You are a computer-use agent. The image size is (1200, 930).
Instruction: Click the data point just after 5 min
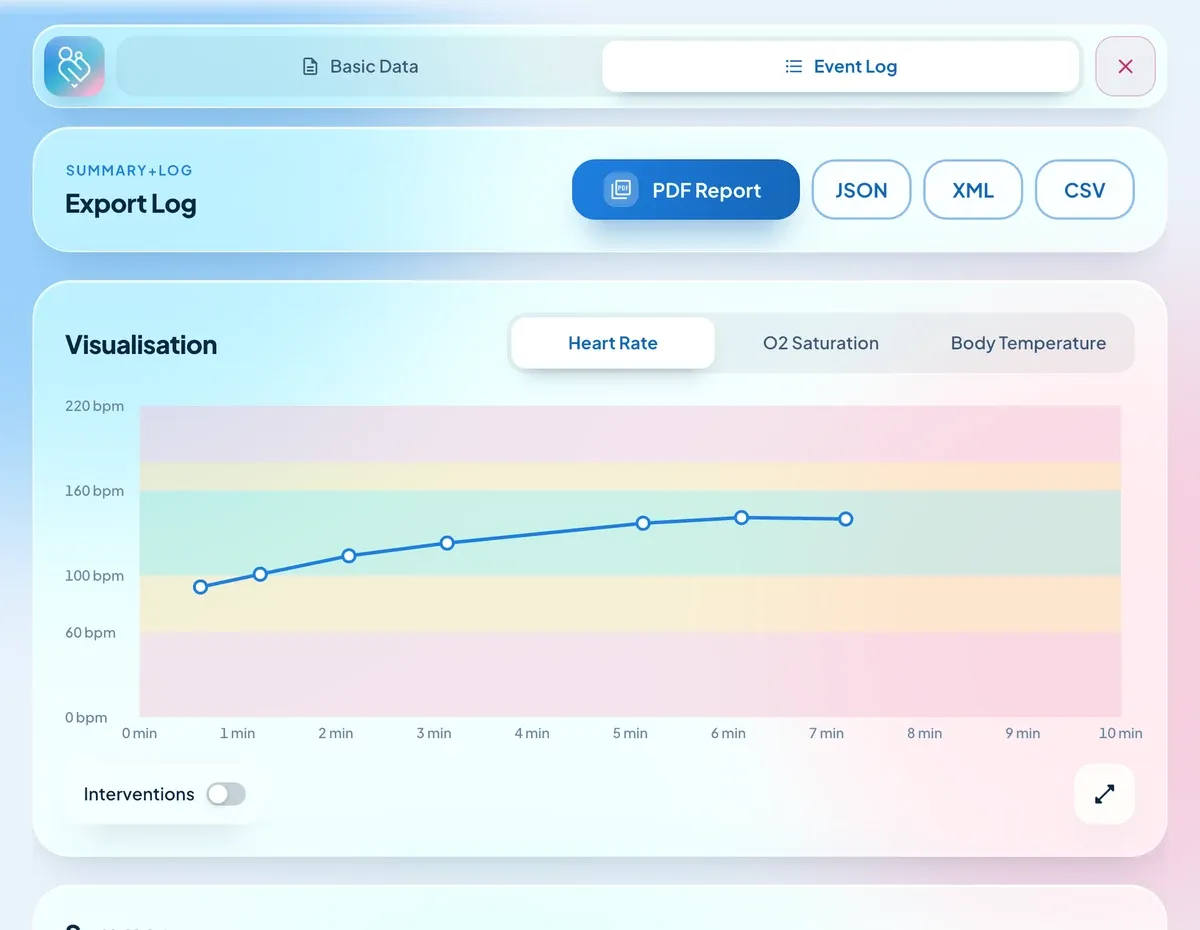(x=643, y=523)
